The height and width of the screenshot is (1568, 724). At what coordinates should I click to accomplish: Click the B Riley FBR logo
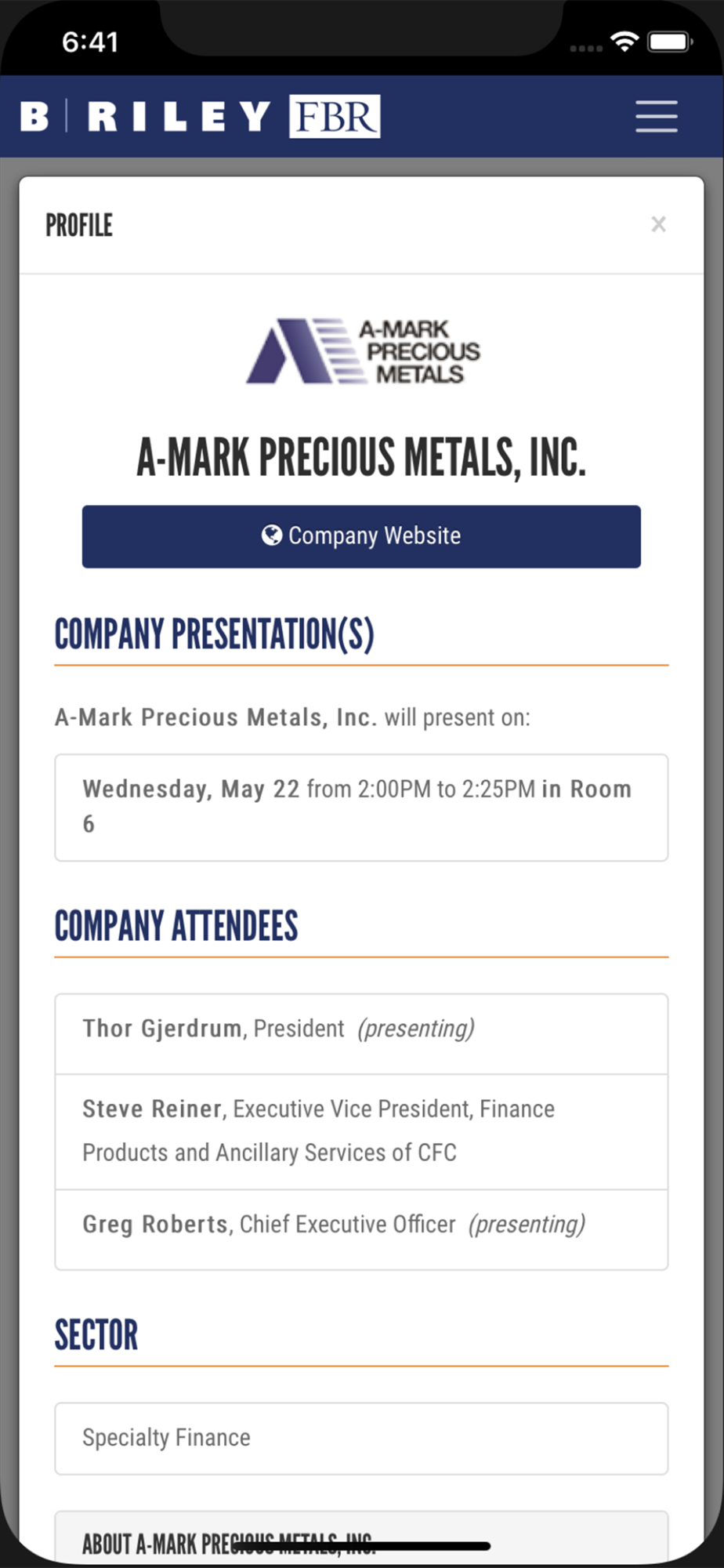coord(200,116)
